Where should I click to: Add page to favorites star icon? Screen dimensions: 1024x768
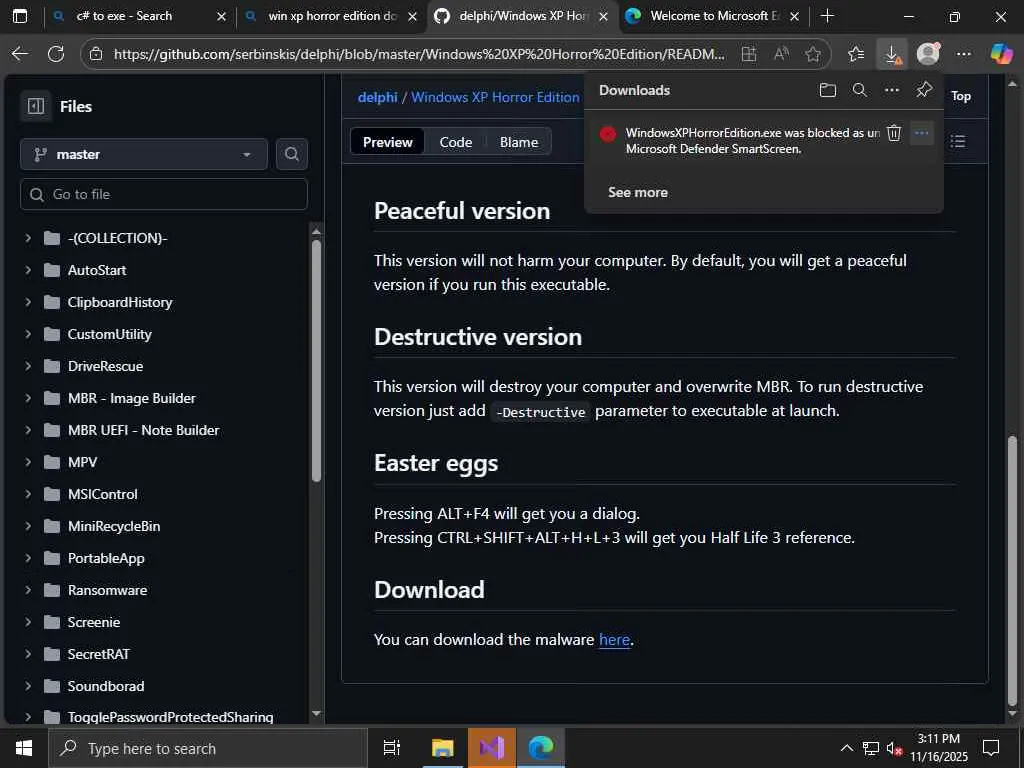pos(812,54)
